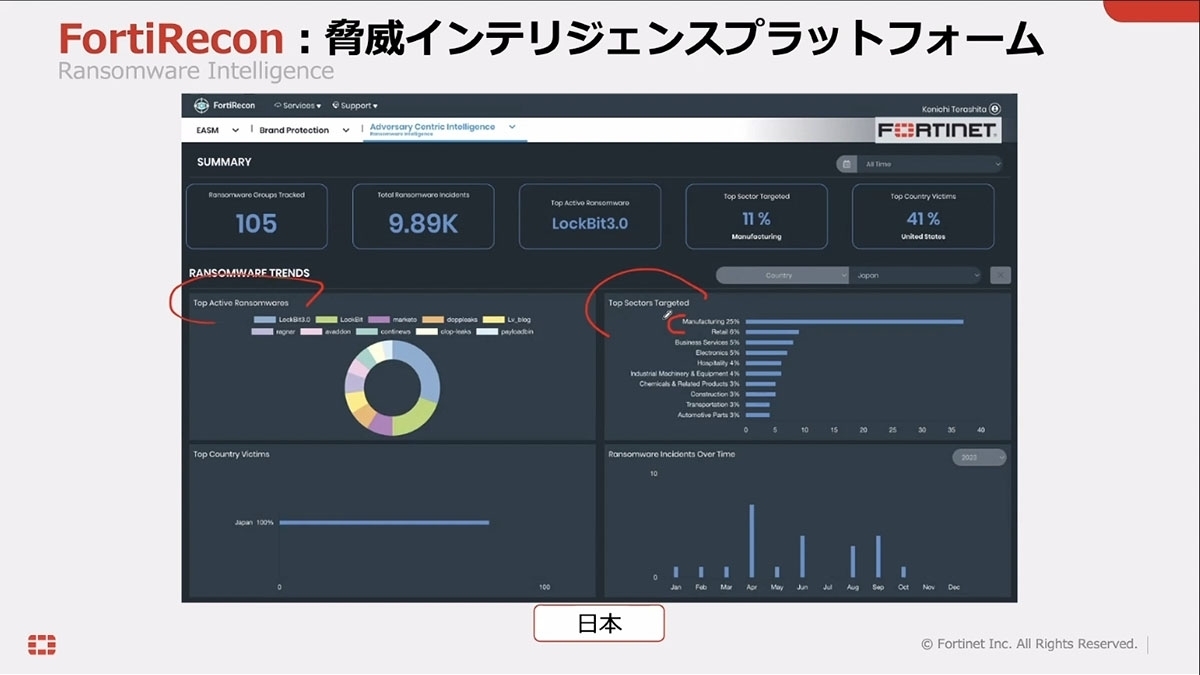Open the Total Ransomware Incidents card

point(423,216)
